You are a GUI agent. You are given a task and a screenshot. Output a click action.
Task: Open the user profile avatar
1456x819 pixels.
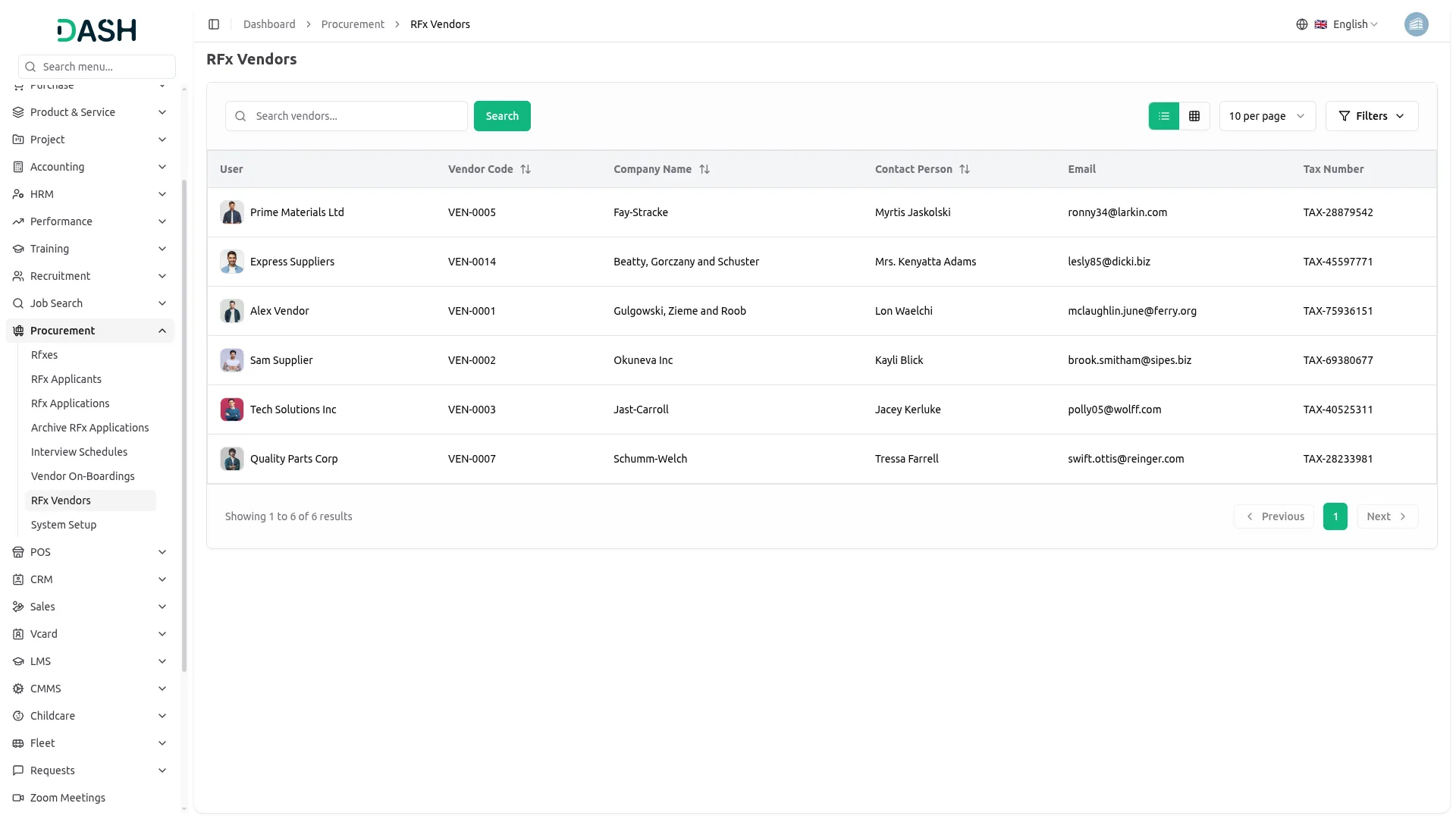1416,24
